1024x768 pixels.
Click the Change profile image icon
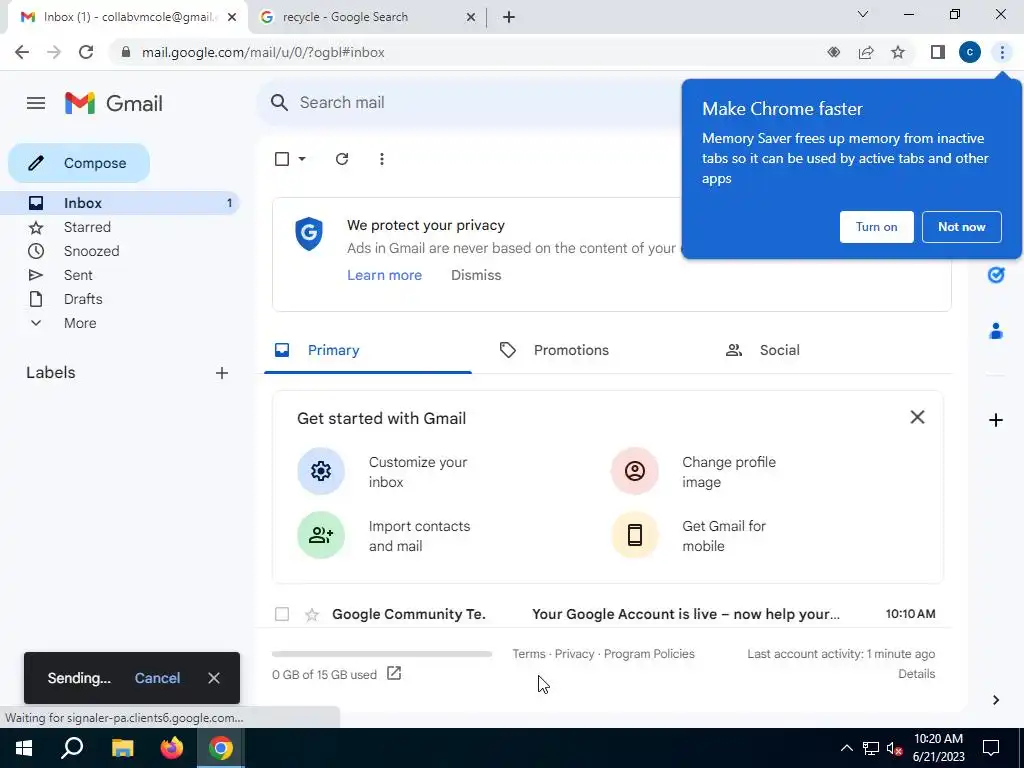[x=634, y=472]
